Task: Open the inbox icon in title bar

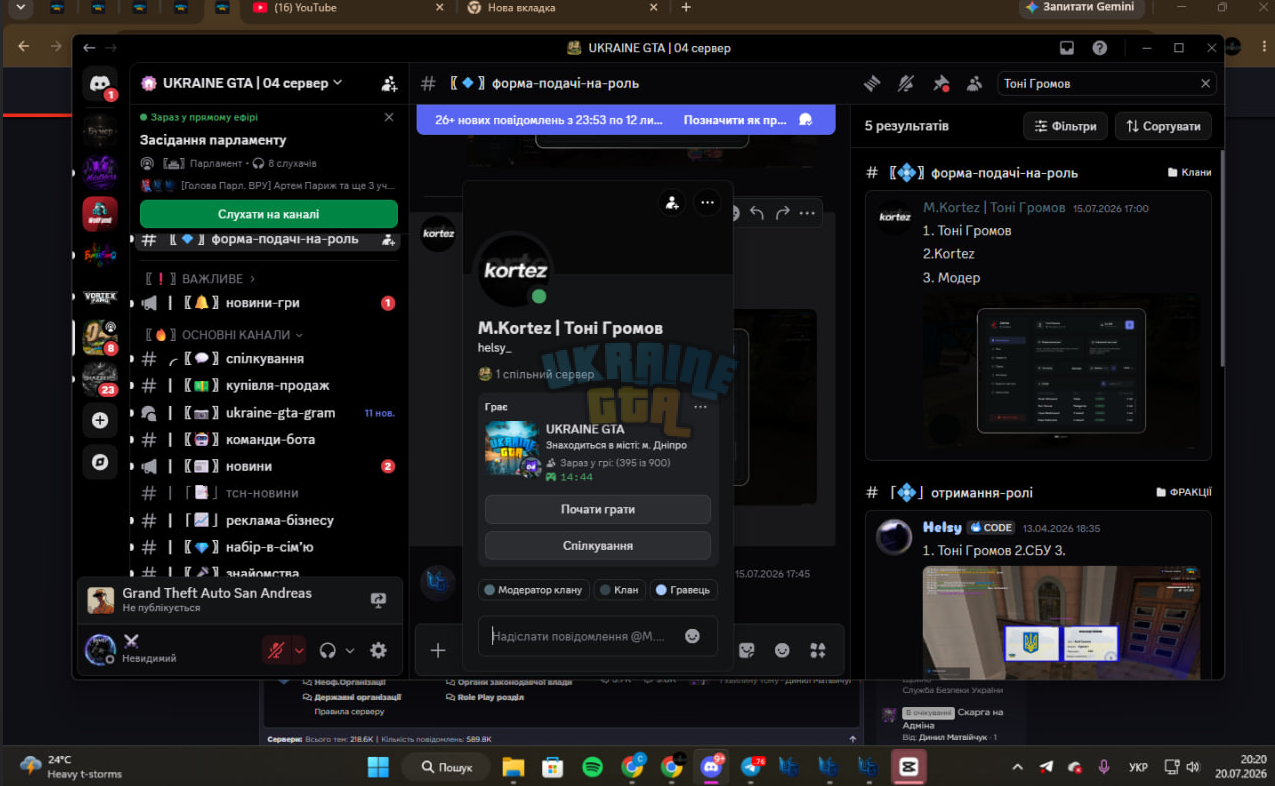Action: tap(1067, 48)
